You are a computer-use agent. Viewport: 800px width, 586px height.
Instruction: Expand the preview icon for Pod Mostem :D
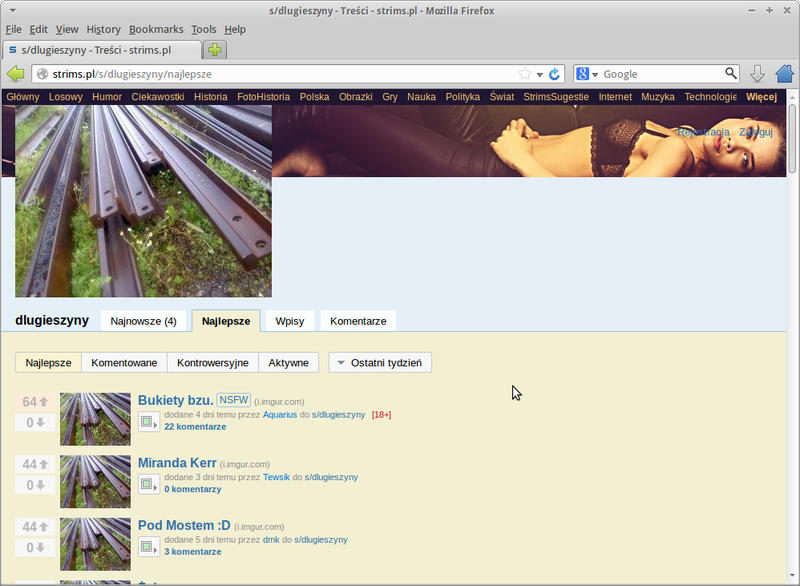[148, 547]
